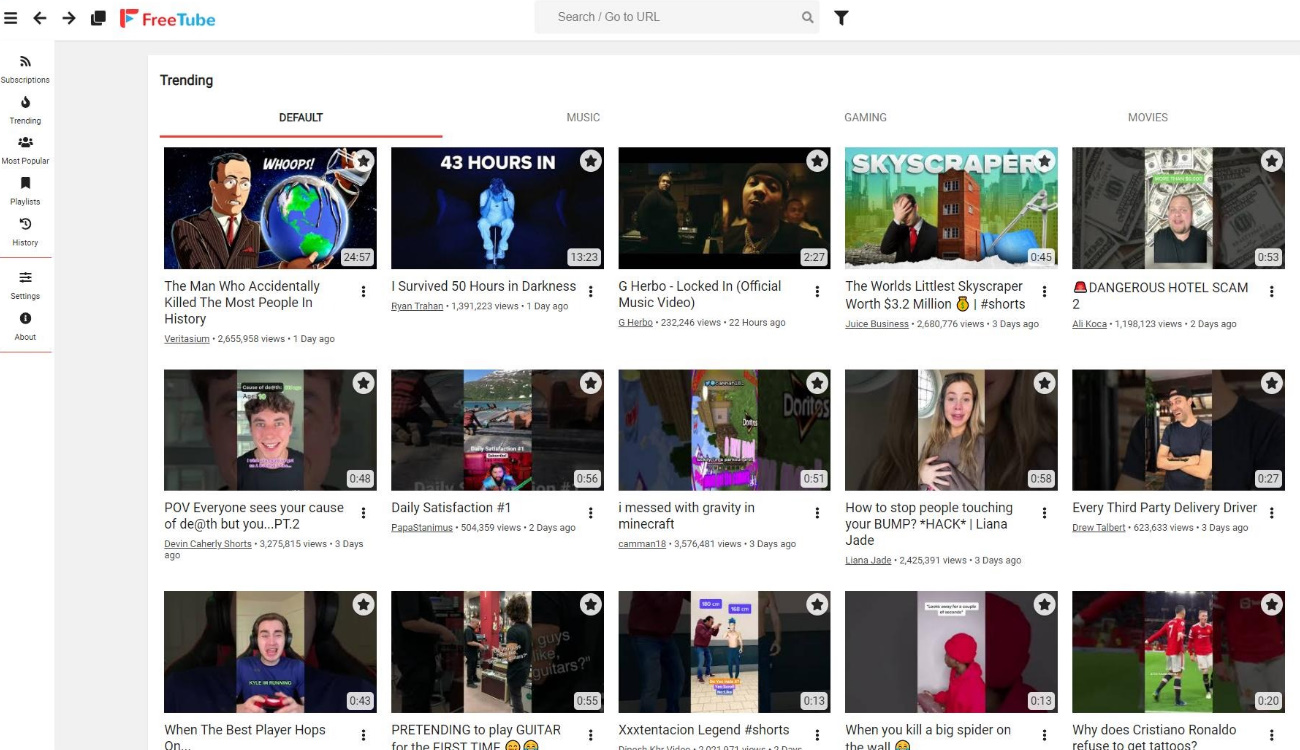Favorite the Veritasium video with its star
Screen dimensions: 1300x750
tap(364, 160)
